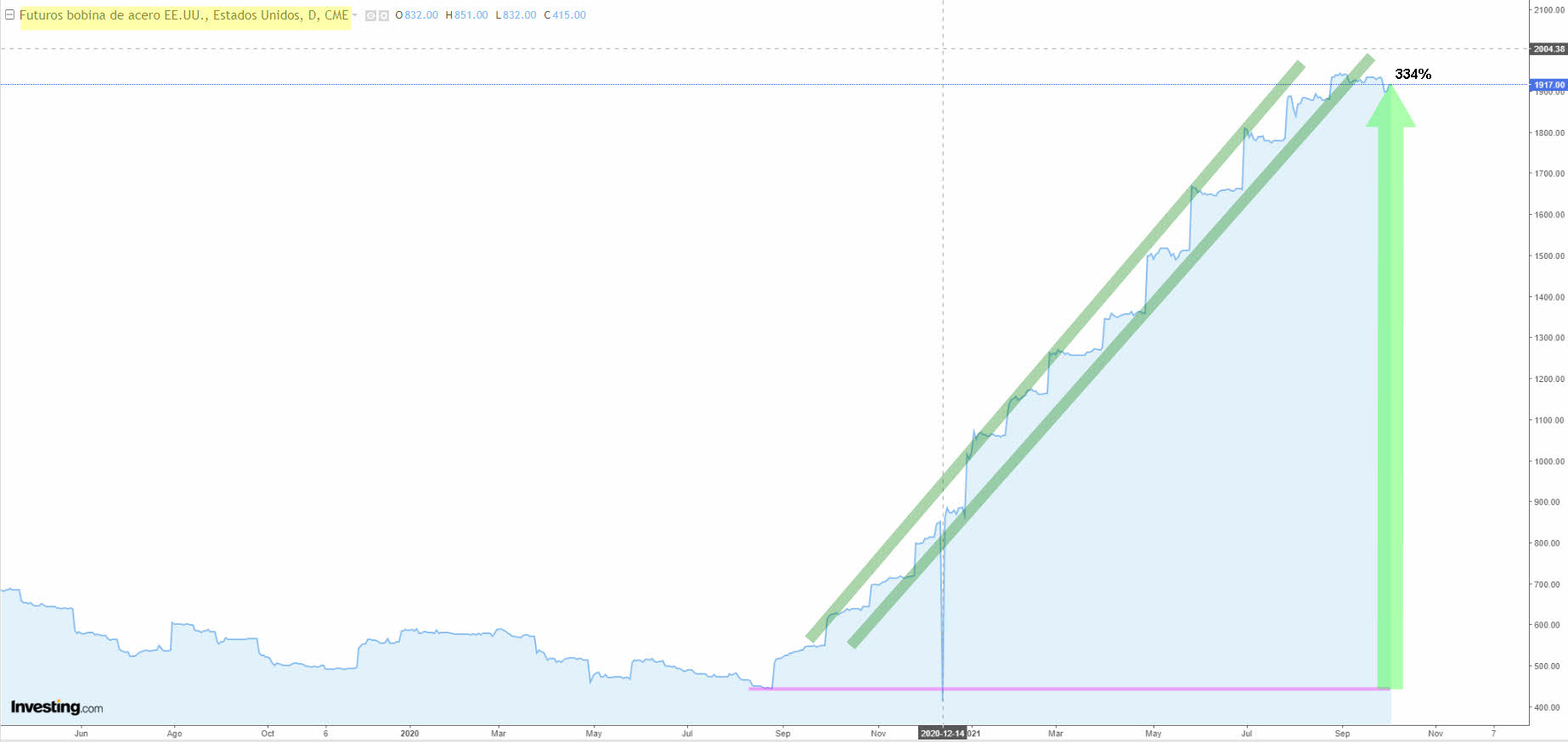
Task: Click the Investing.com logo
Action: point(57,707)
